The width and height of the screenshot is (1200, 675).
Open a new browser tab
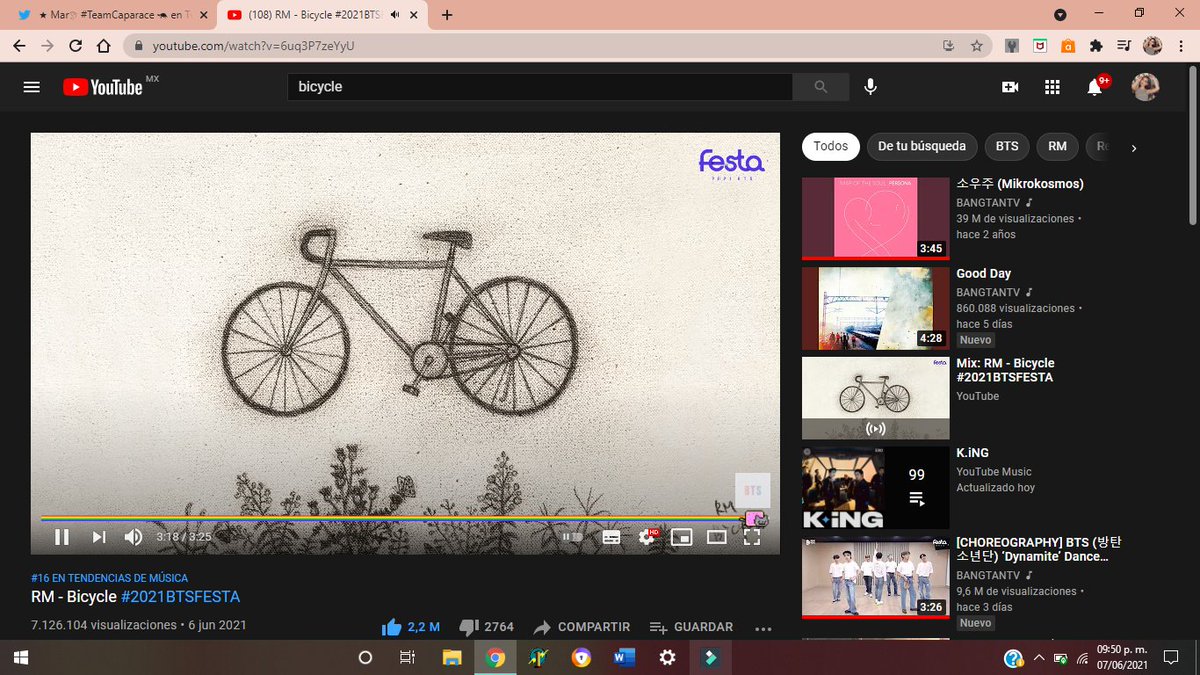point(447,15)
